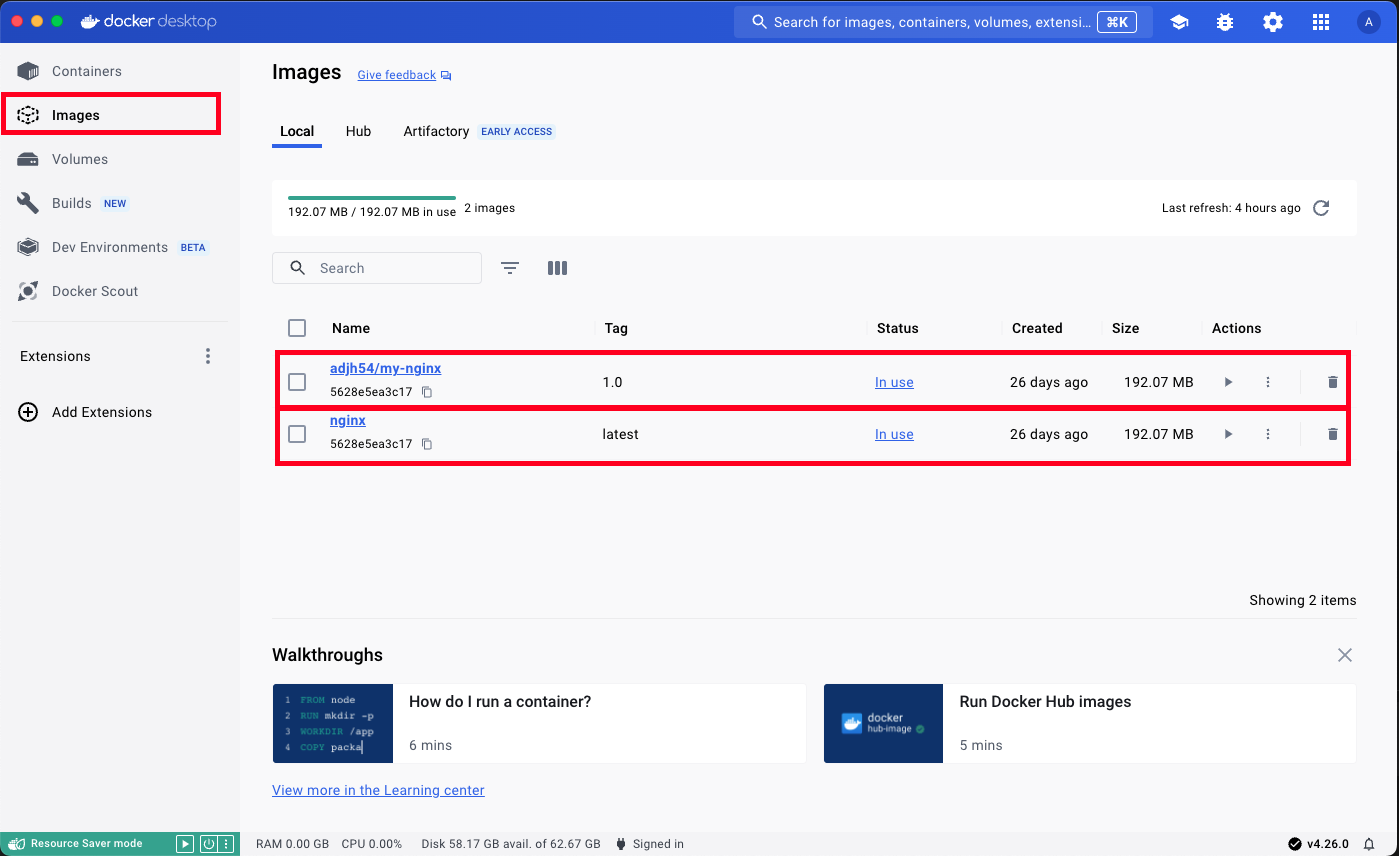Image resolution: width=1399 pixels, height=856 pixels.
Task: Open Extensions three-dot menu in sidebar
Action: 208,356
